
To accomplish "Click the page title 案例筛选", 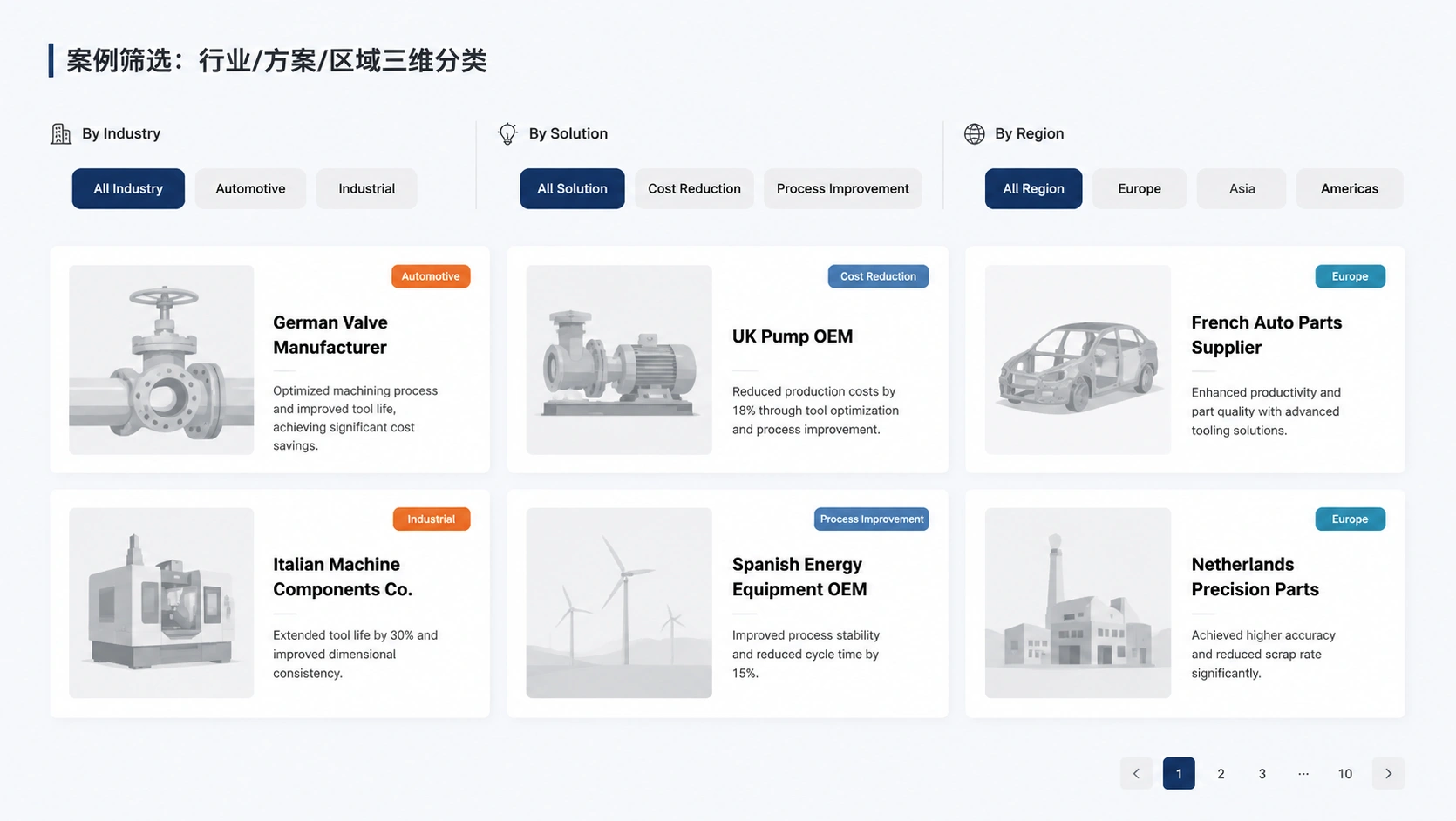I will click(118, 60).
